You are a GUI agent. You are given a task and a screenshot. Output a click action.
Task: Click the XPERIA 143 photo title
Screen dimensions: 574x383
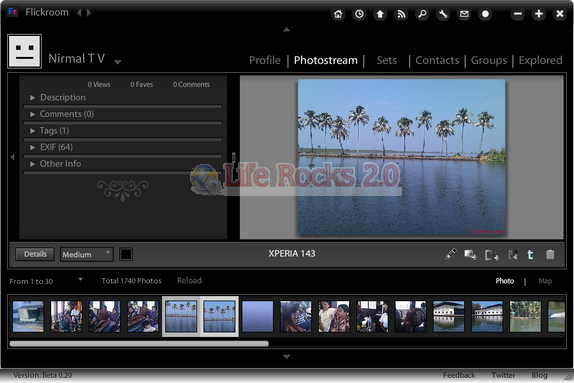292,254
